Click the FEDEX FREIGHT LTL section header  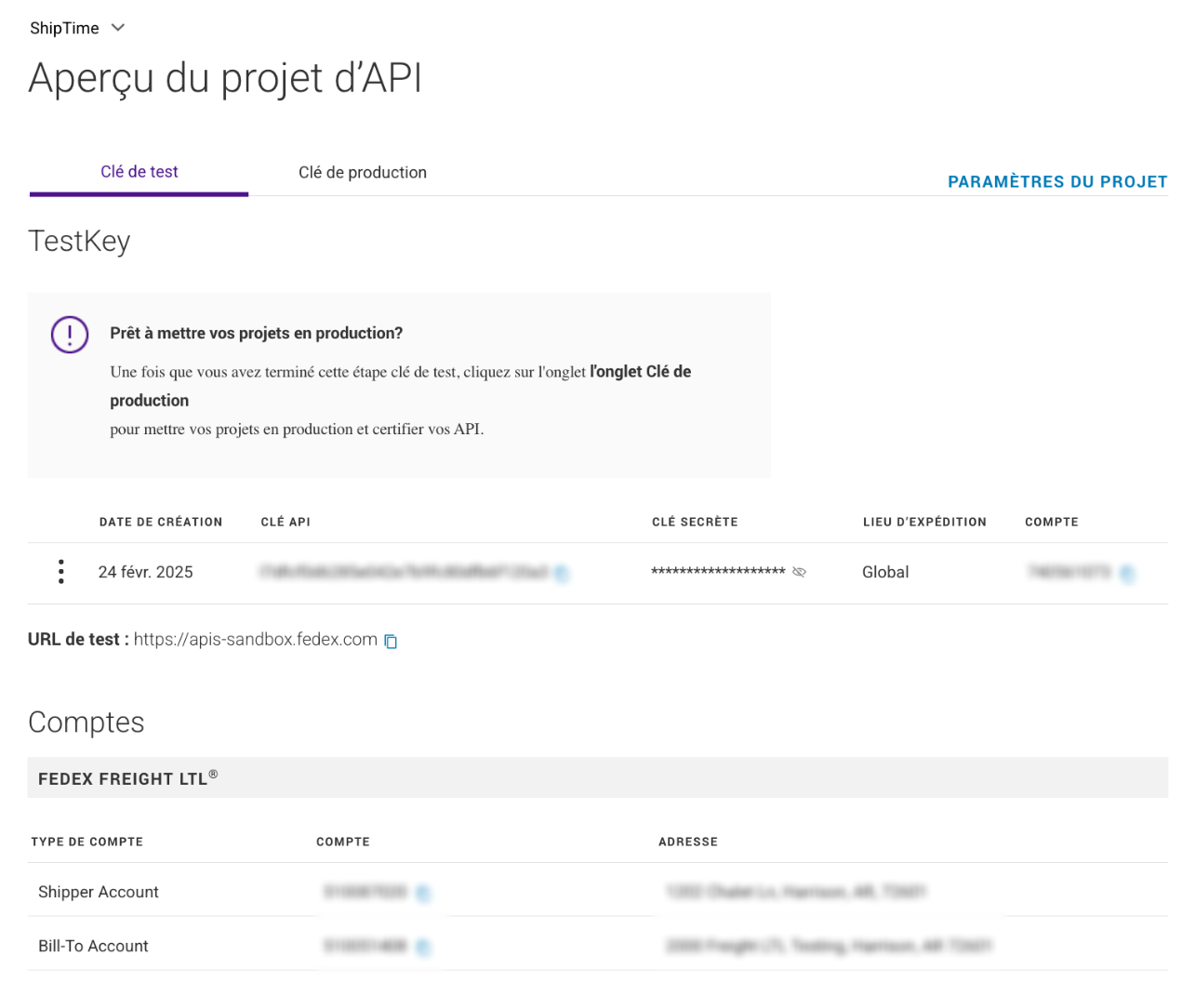pos(597,777)
